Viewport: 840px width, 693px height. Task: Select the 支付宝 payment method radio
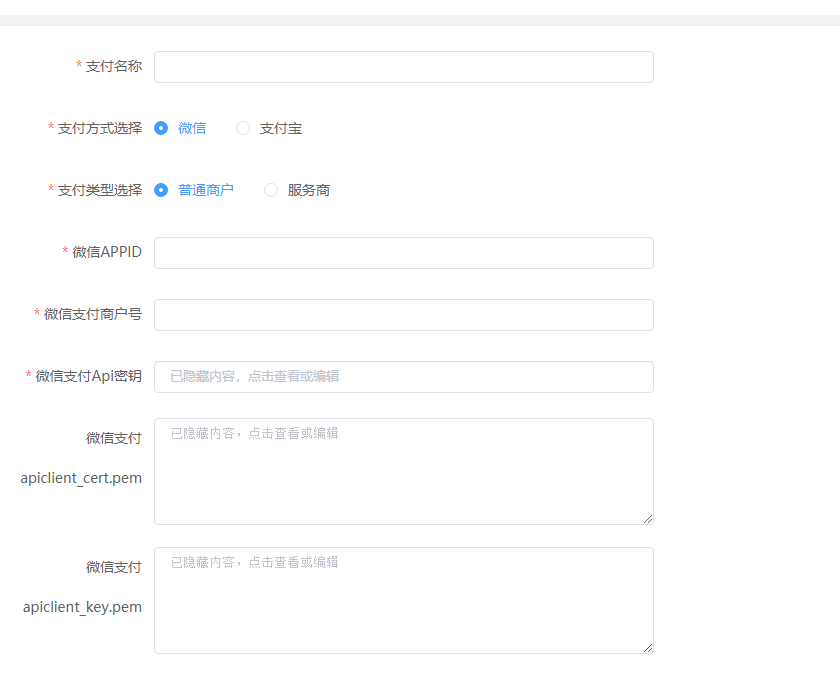point(243,128)
